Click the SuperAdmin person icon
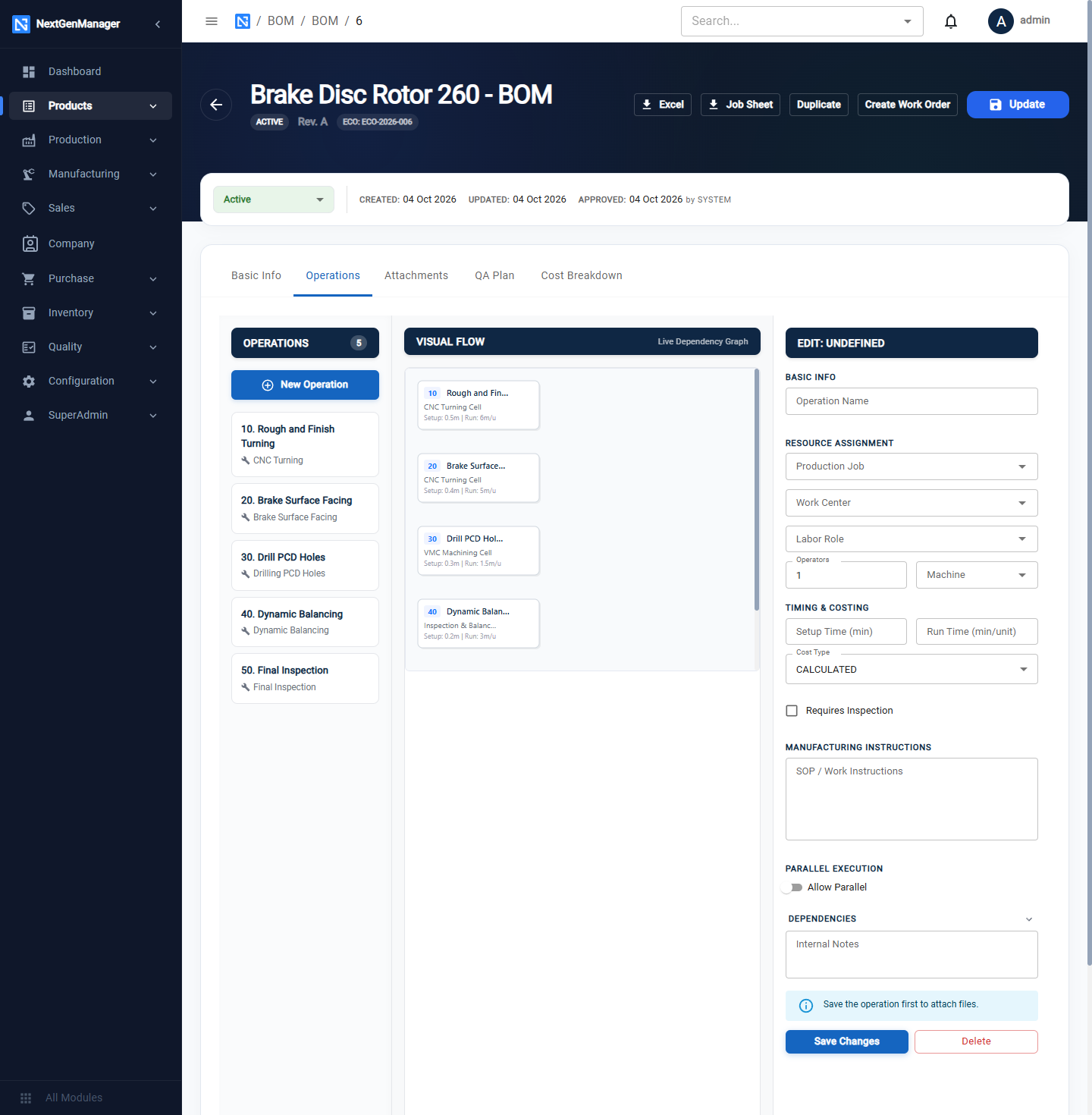1092x1115 pixels. pos(29,416)
